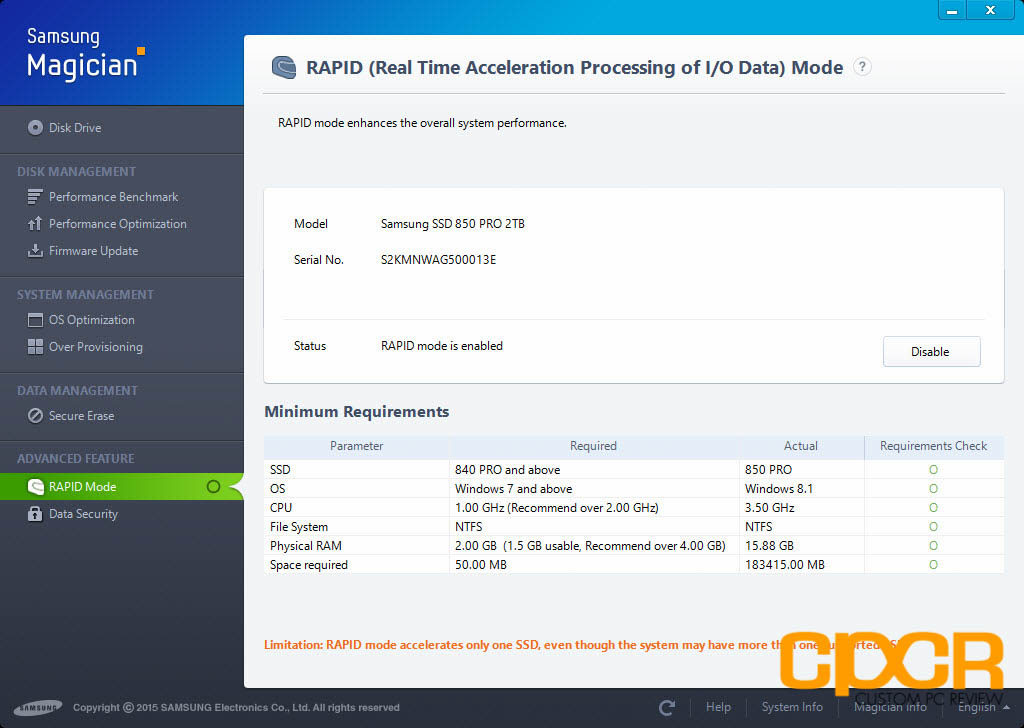Click the Disk Drive disc icon
Screen dimensions: 1024x728
tap(35, 128)
